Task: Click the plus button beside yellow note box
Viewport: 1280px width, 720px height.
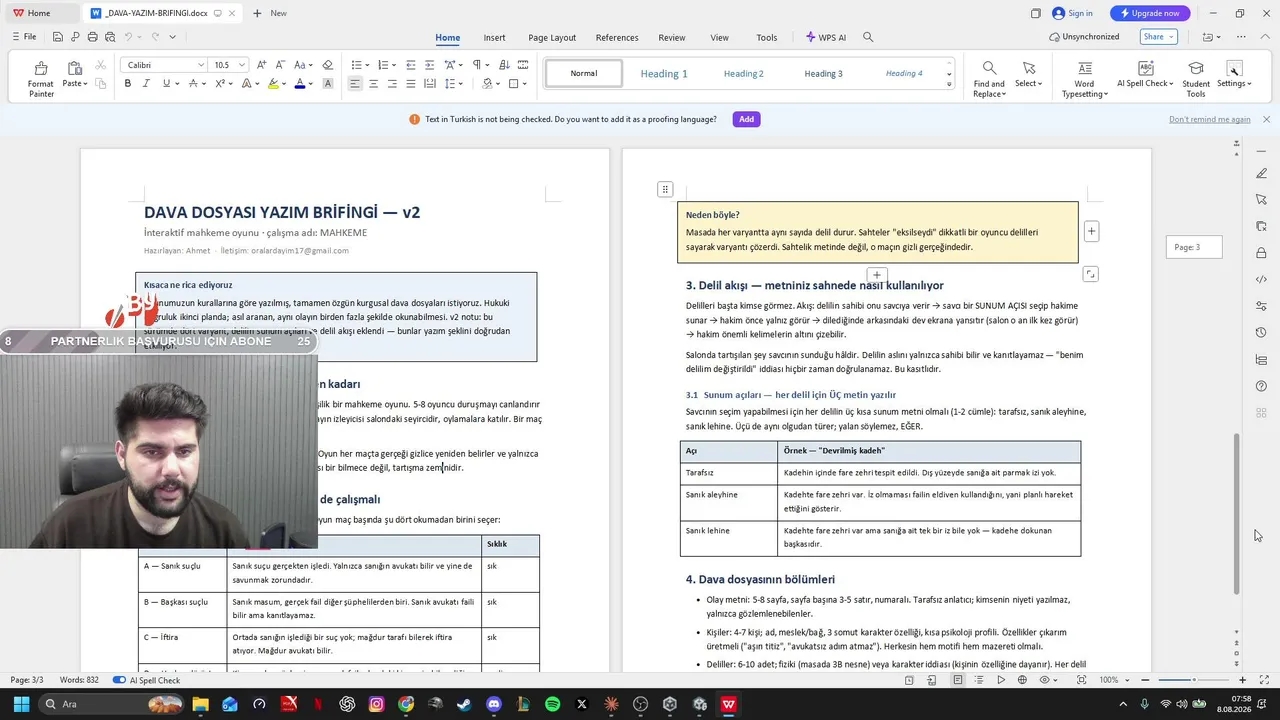Action: point(1091,231)
